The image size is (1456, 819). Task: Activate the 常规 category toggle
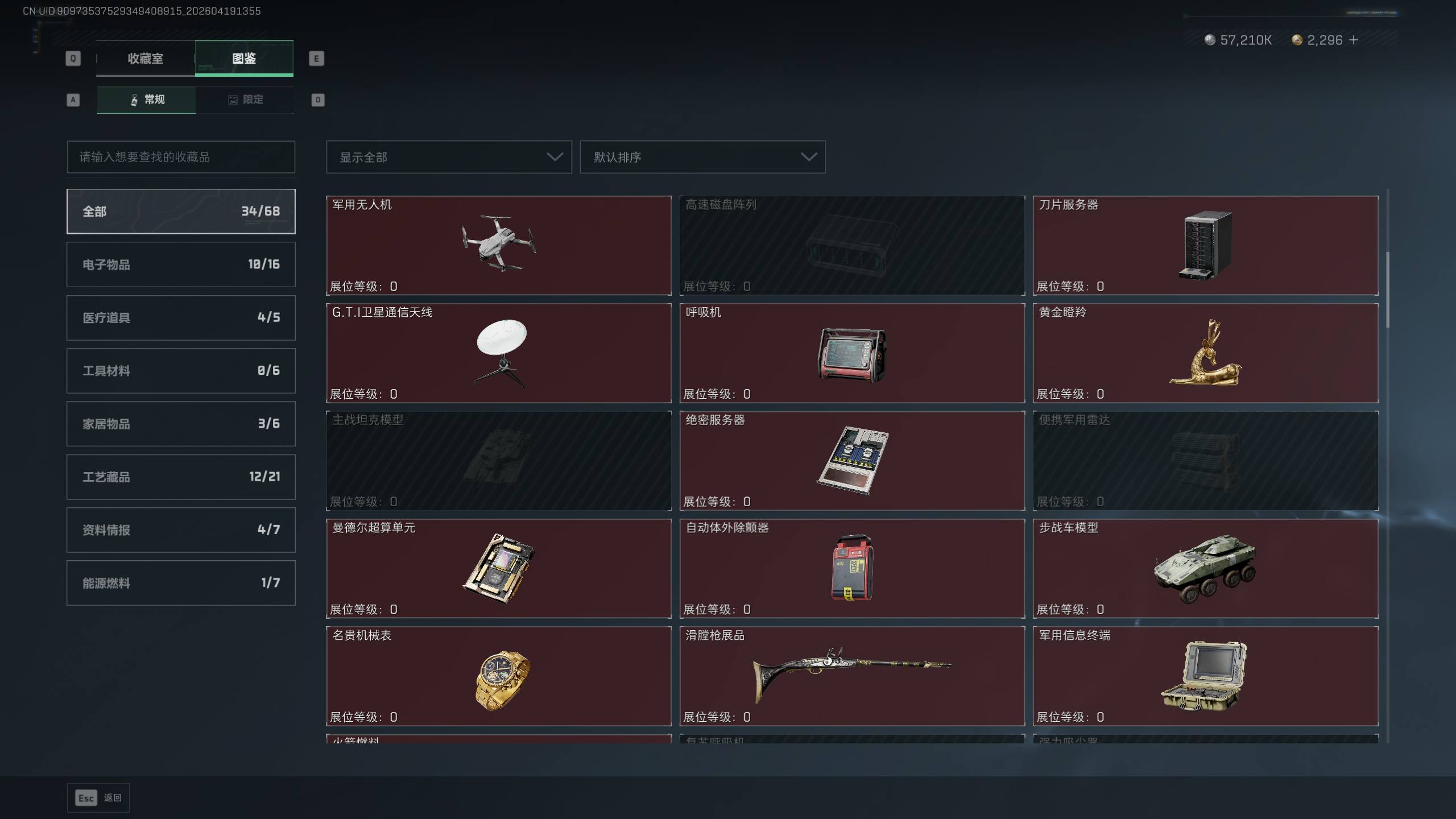pyautogui.click(x=146, y=100)
